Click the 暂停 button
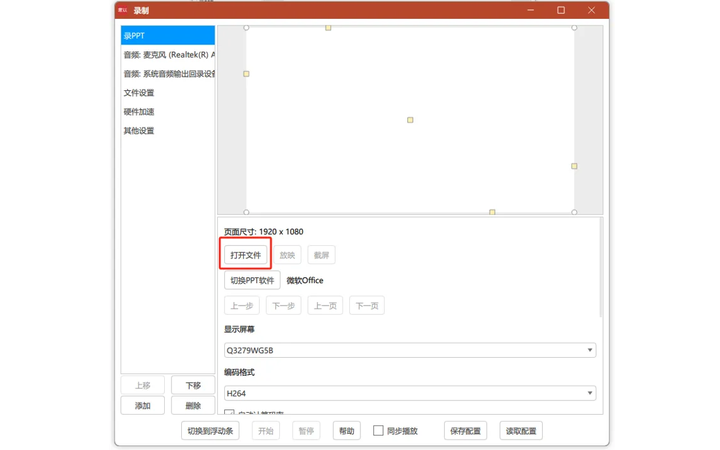Viewport: 720px width, 450px height. tap(306, 431)
